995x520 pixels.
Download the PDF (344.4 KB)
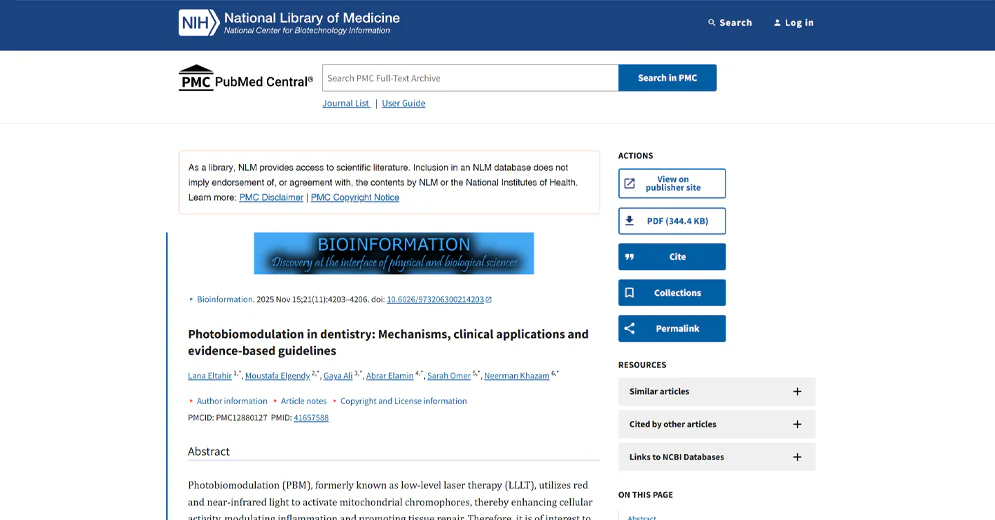(x=672, y=221)
